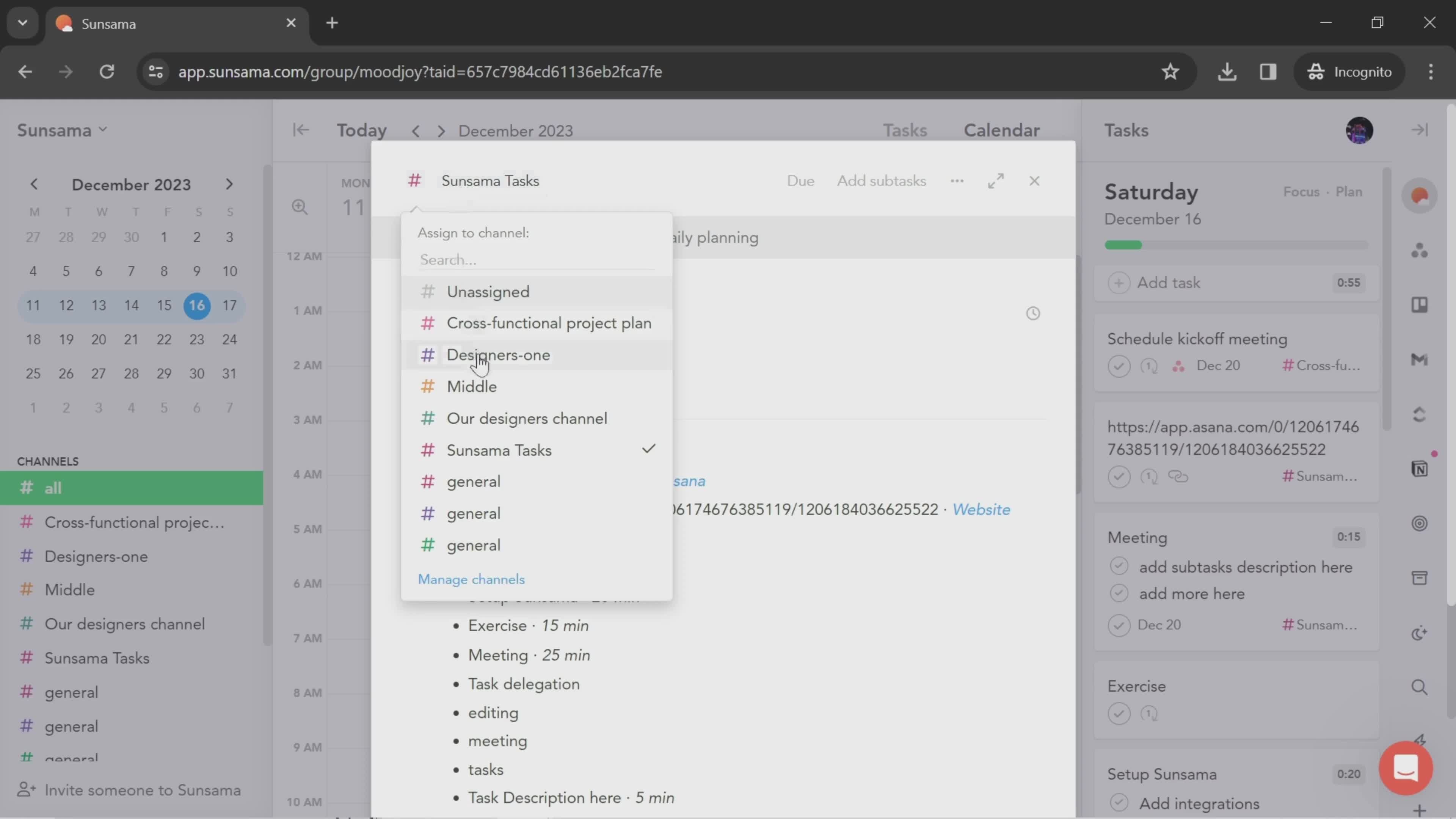Image resolution: width=1456 pixels, height=819 pixels.
Task: Check off subtask add more here
Action: coord(1119,593)
